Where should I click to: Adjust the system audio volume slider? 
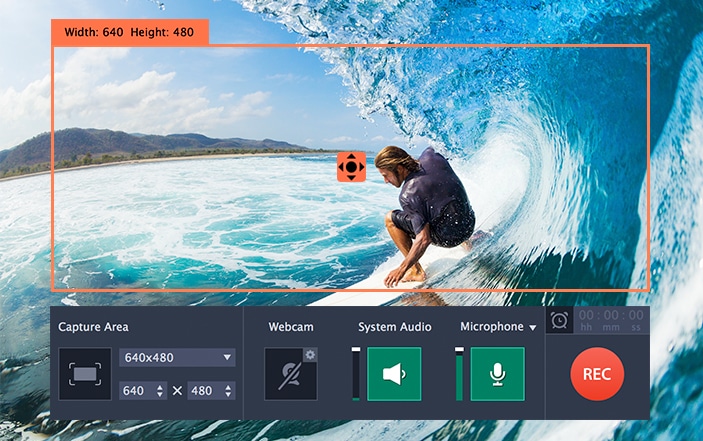(356, 374)
